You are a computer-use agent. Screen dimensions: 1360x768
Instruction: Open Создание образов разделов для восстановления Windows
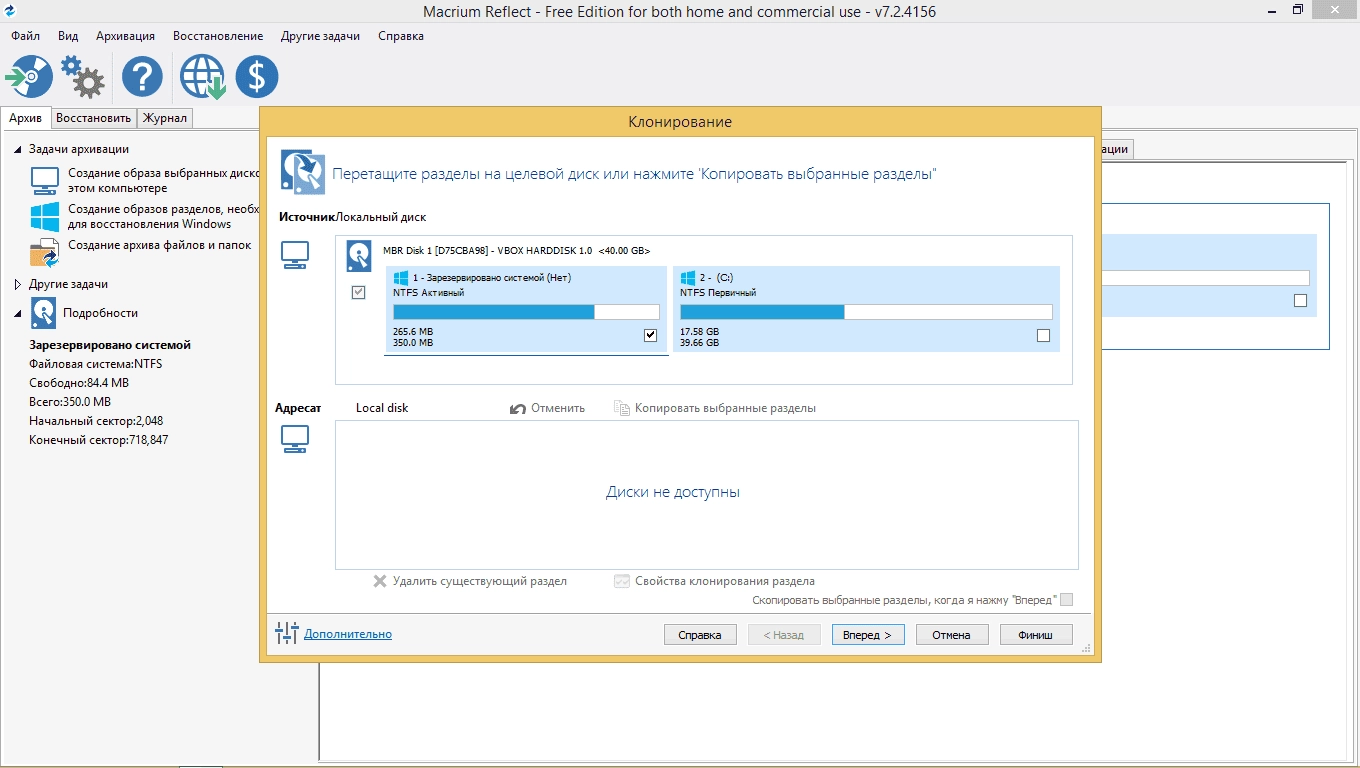pyautogui.click(x=164, y=217)
